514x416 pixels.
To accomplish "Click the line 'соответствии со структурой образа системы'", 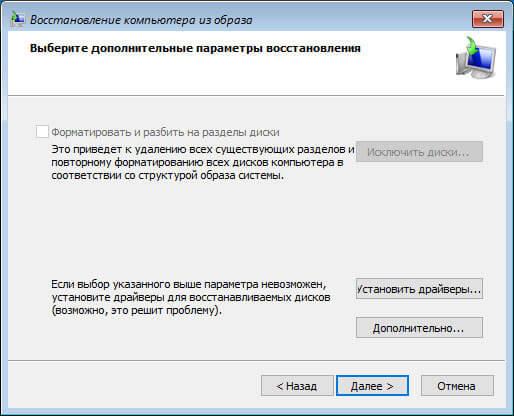I will [x=168, y=175].
